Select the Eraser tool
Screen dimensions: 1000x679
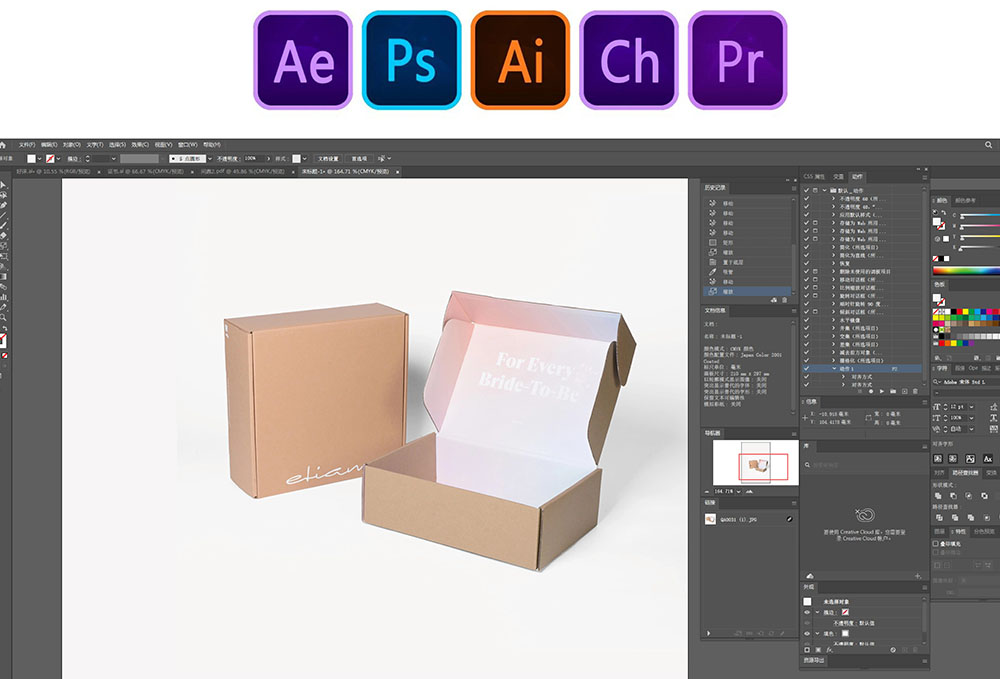pyautogui.click(x=3, y=236)
